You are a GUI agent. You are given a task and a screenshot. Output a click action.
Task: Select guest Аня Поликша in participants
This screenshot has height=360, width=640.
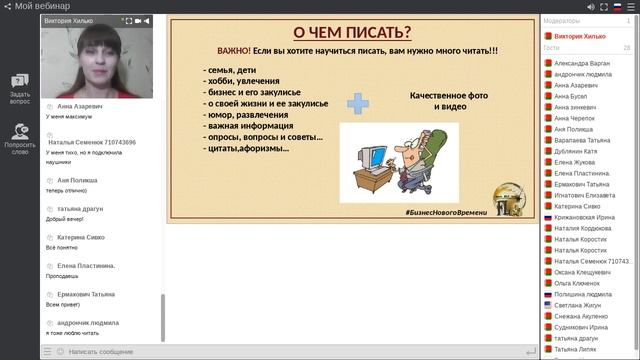pos(573,129)
